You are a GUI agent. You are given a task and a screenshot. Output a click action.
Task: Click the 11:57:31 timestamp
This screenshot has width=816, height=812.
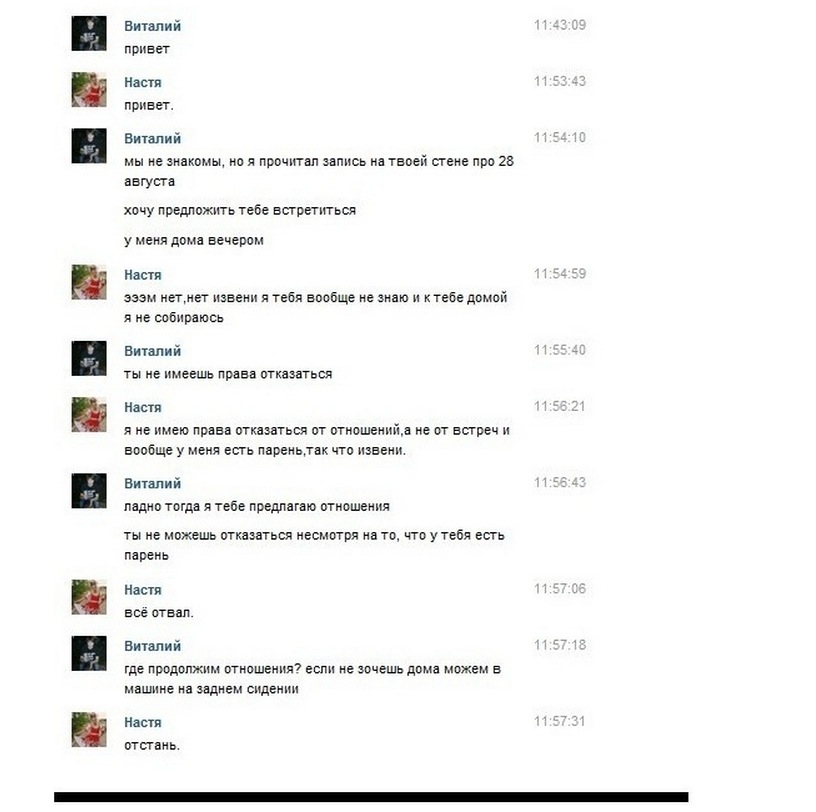[x=559, y=721]
